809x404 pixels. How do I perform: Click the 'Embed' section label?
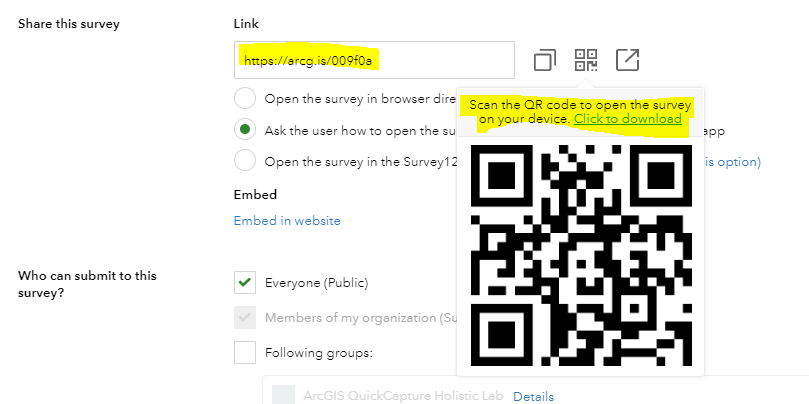point(255,194)
